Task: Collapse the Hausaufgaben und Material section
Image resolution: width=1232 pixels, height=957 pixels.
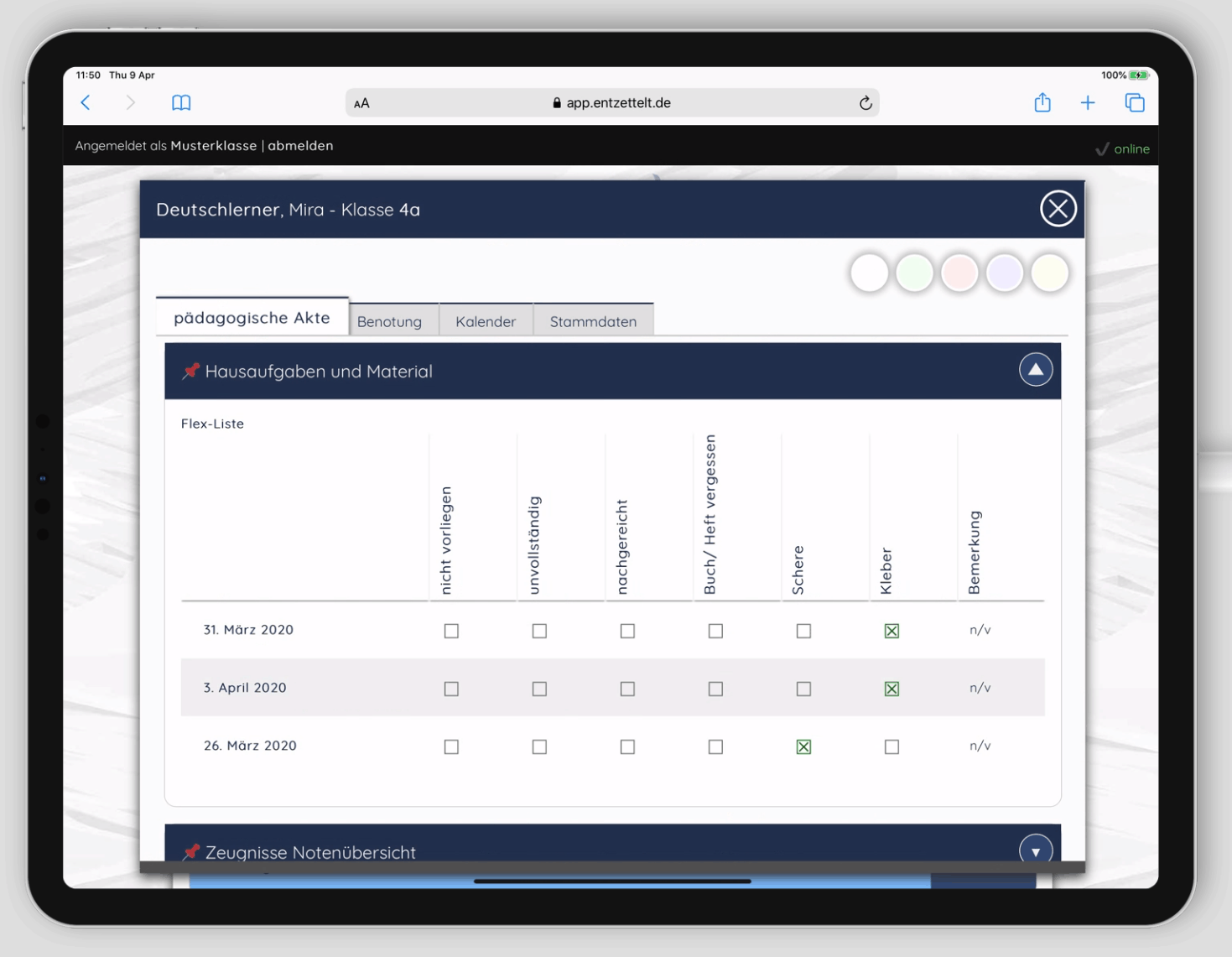Action: (x=1036, y=370)
